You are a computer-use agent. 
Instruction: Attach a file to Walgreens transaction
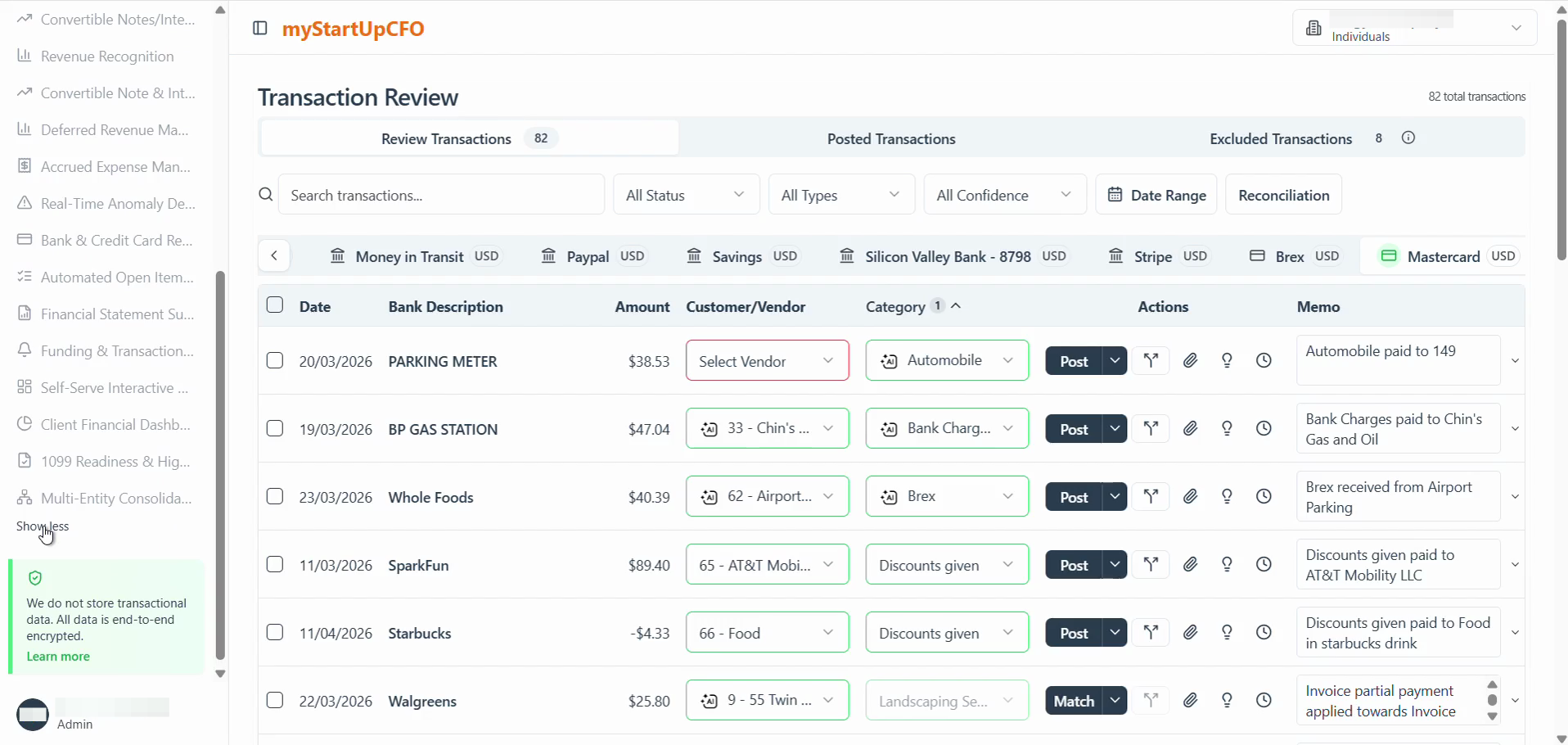(1191, 700)
